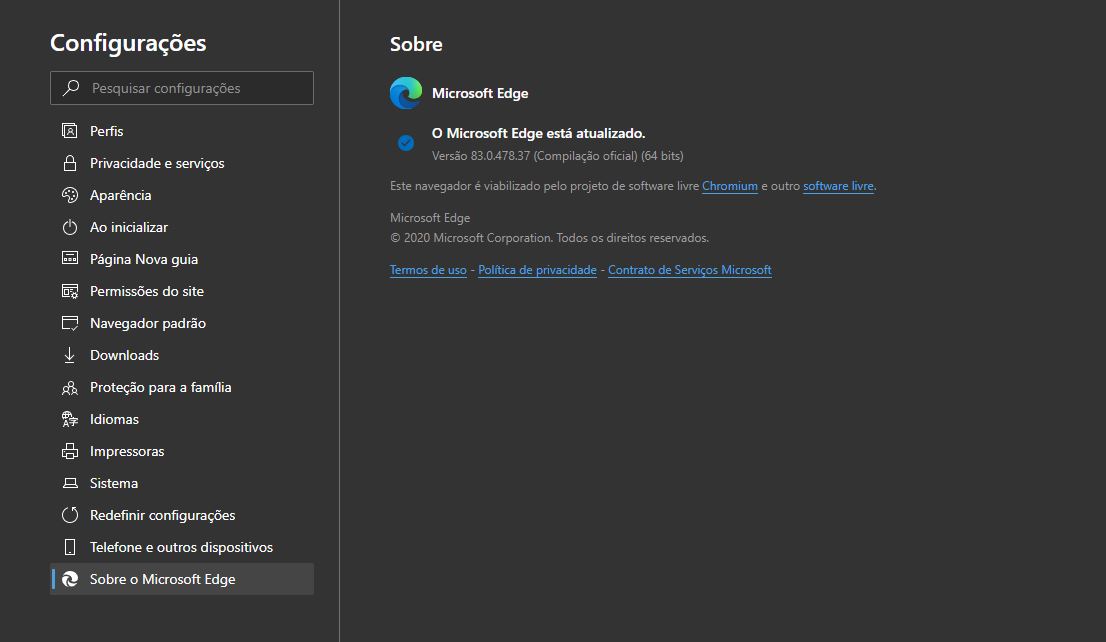Click the Aparência palette icon
This screenshot has width=1106, height=642.
(x=70, y=195)
